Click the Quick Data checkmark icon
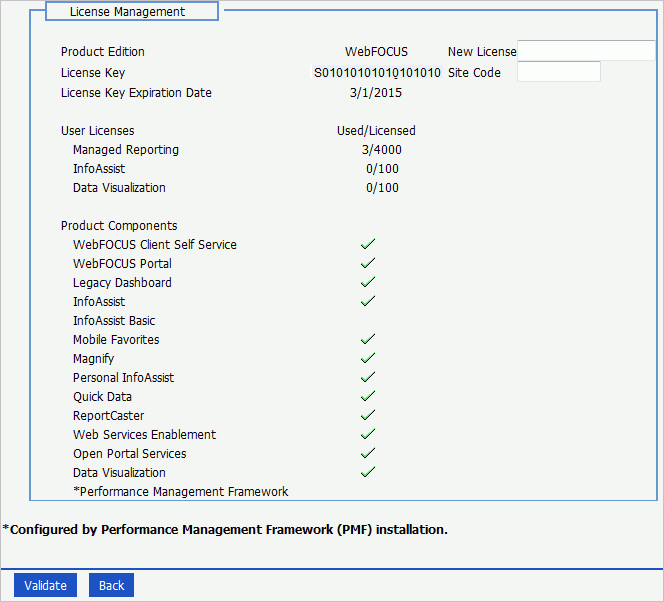The image size is (664, 602). [368, 396]
